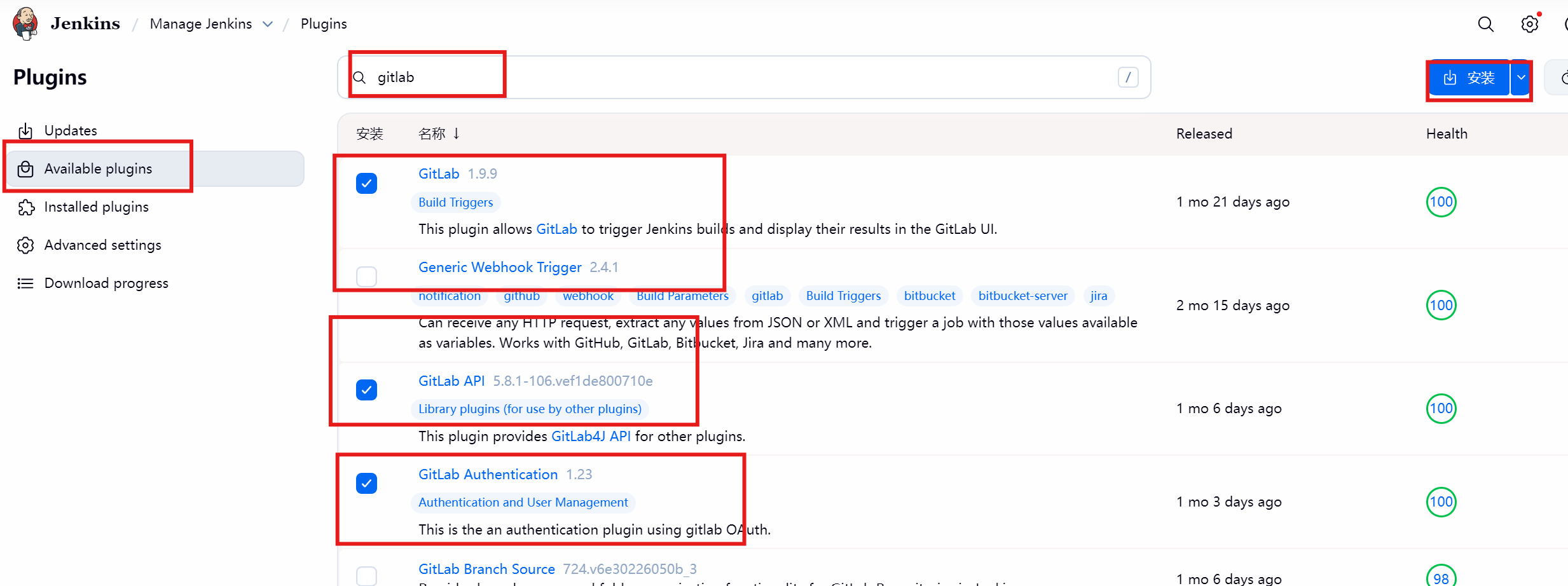1568x586 pixels.
Task: Click the slash shortcut hint badge
Action: (x=1128, y=78)
